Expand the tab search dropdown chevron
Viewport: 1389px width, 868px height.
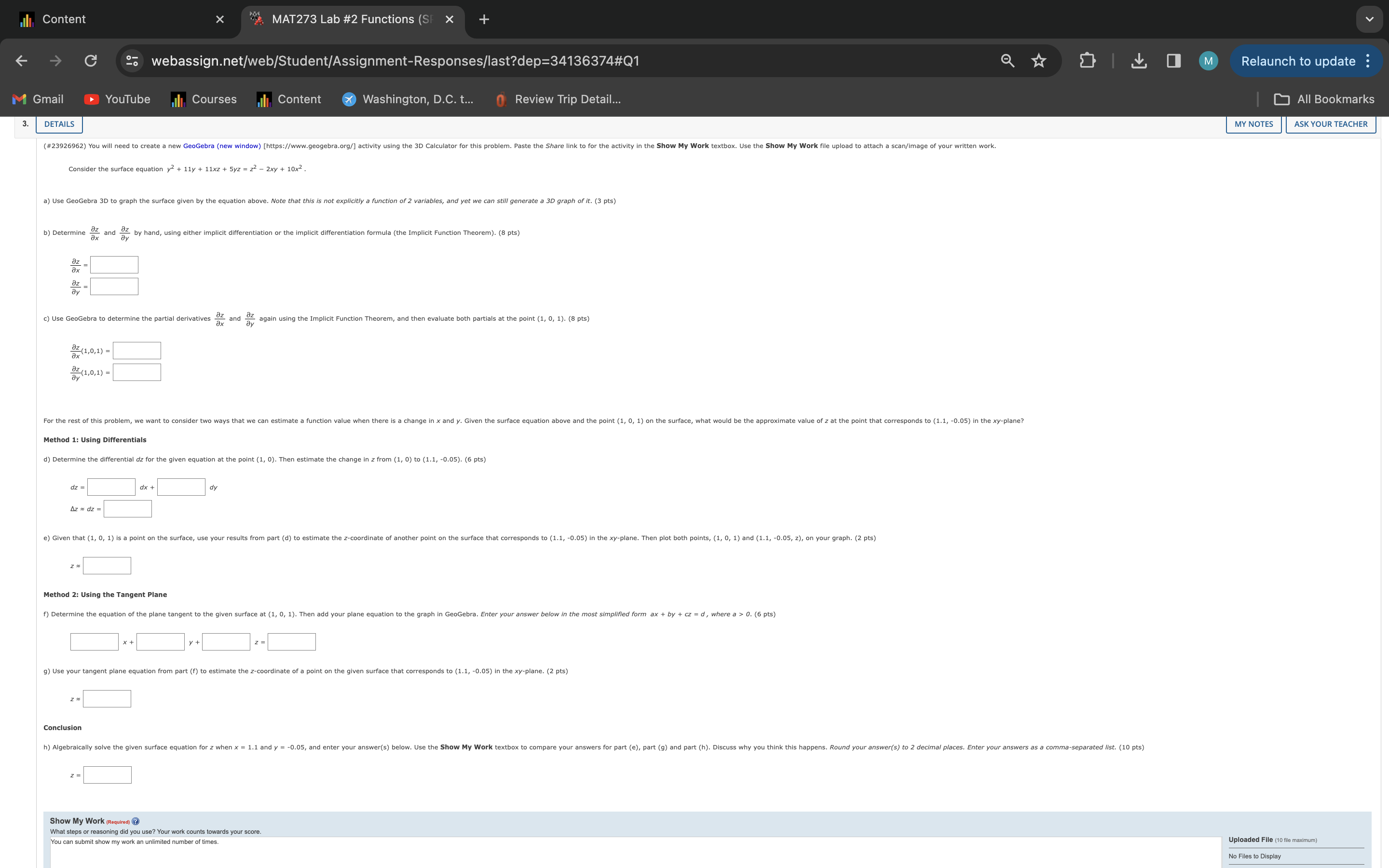[1369, 19]
